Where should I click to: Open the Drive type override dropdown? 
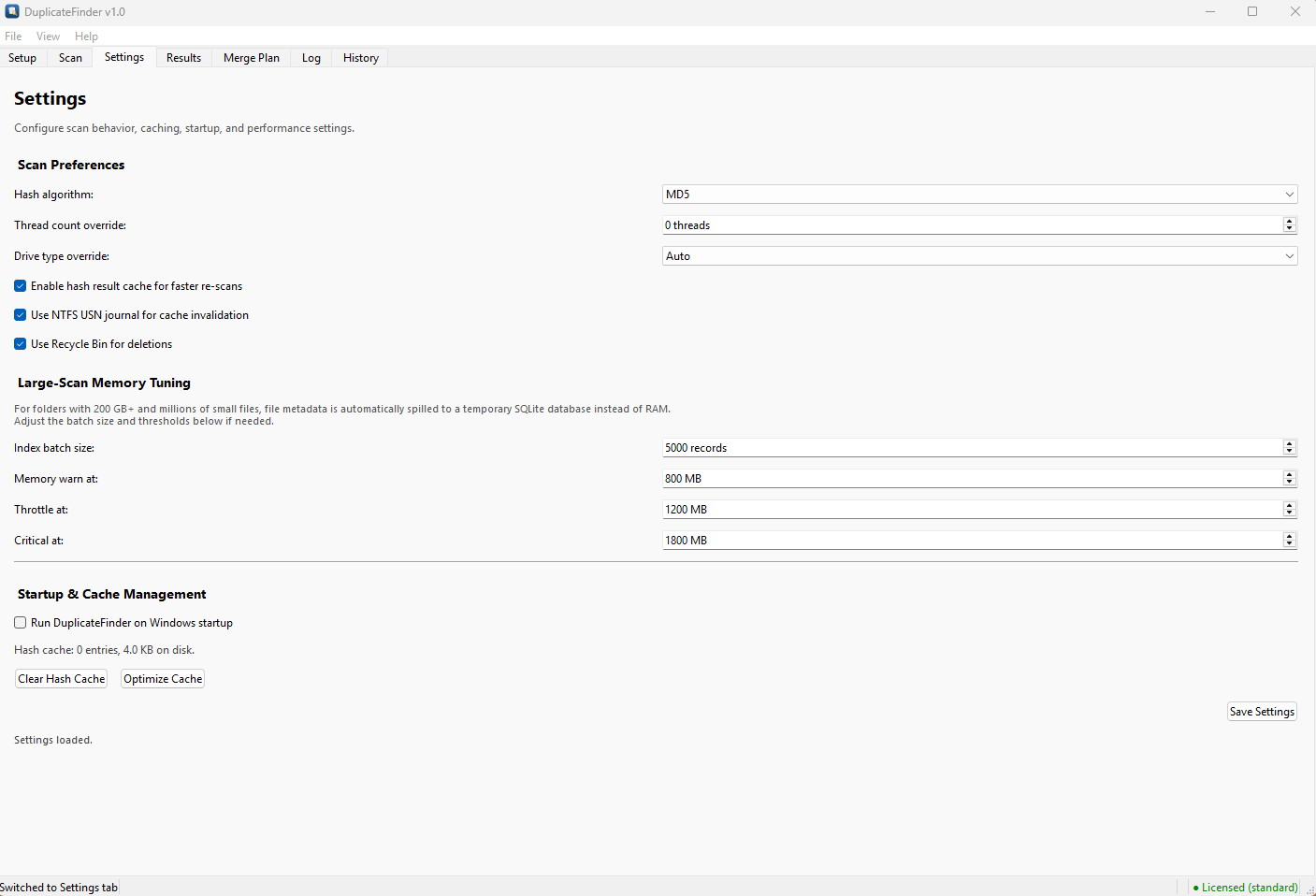[x=979, y=256]
